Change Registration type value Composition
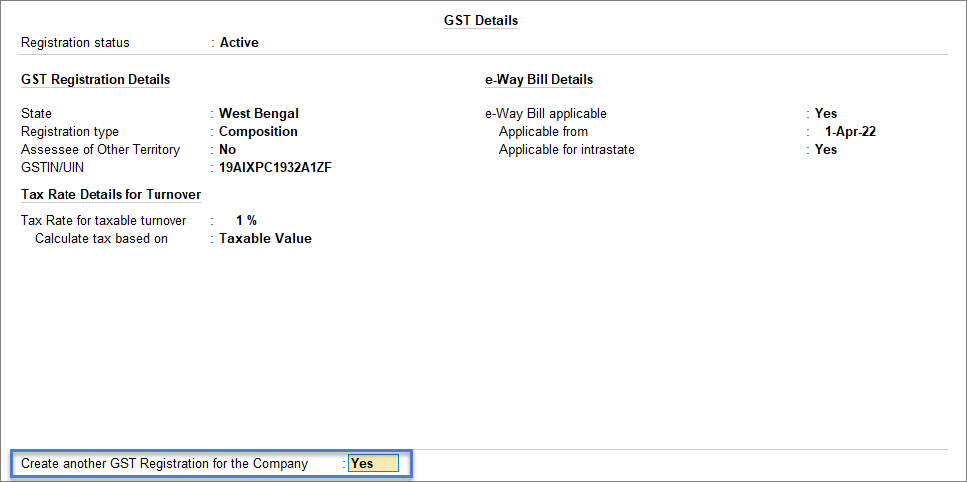 pos(258,131)
